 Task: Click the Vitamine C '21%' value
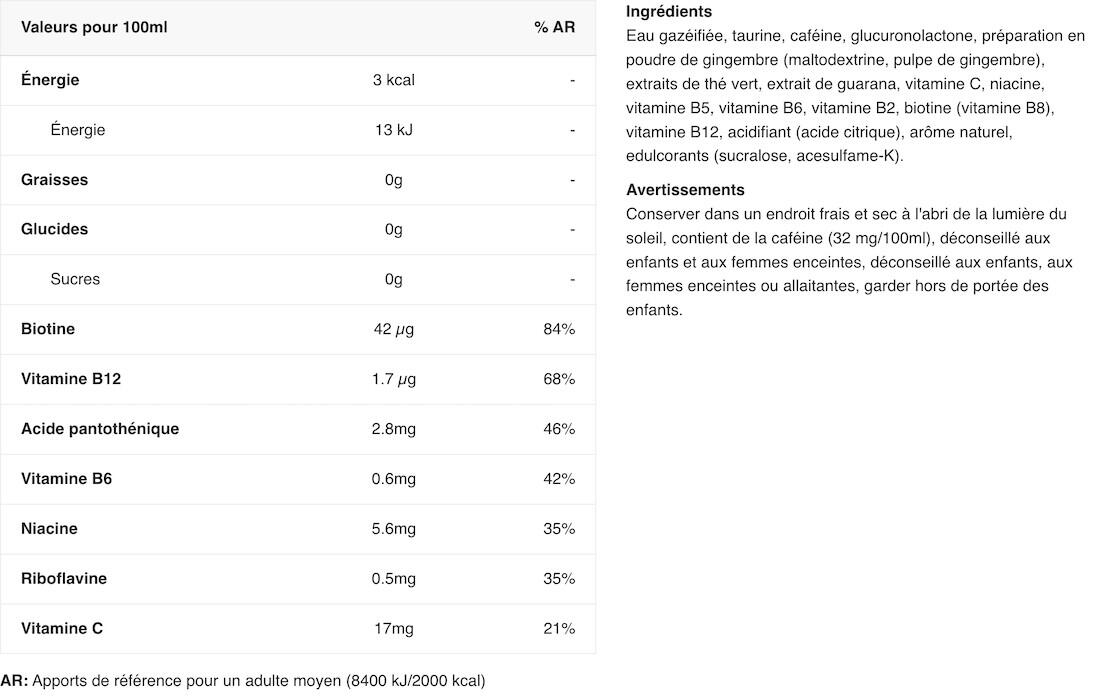(x=559, y=629)
